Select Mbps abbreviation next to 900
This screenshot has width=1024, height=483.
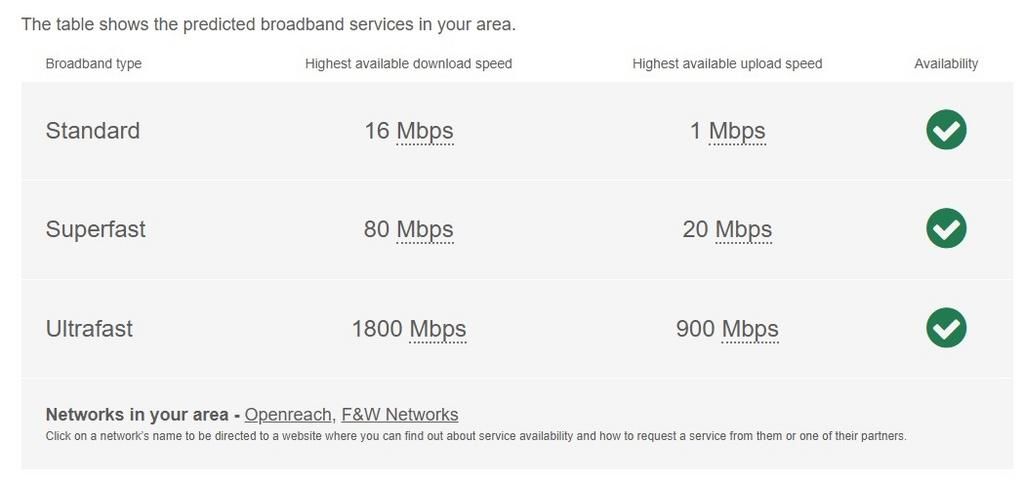750,329
